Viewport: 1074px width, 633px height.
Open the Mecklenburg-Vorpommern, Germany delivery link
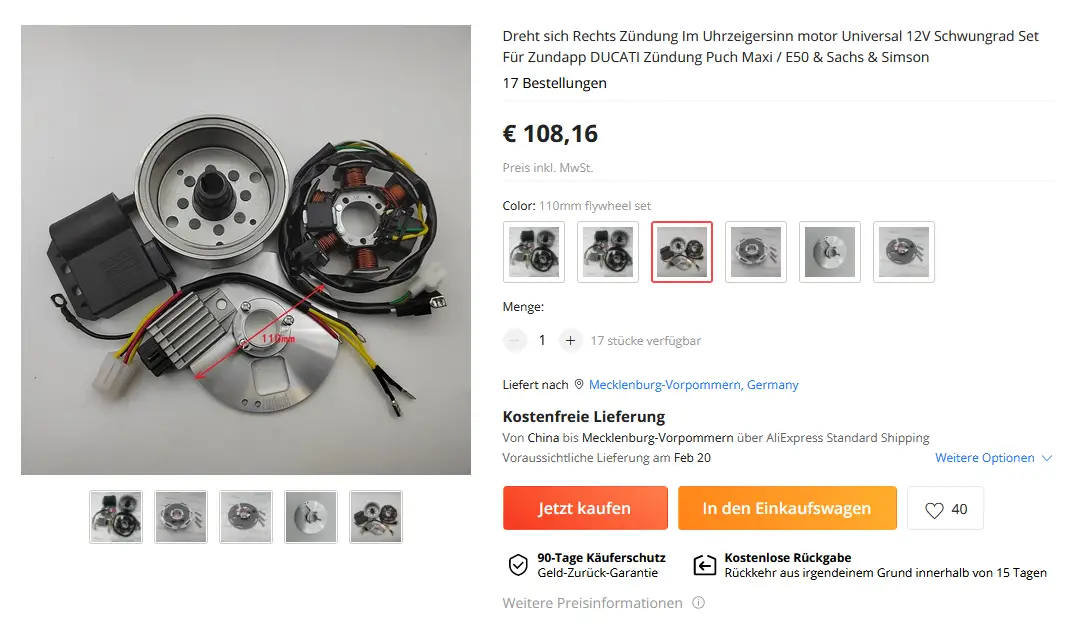tap(693, 384)
